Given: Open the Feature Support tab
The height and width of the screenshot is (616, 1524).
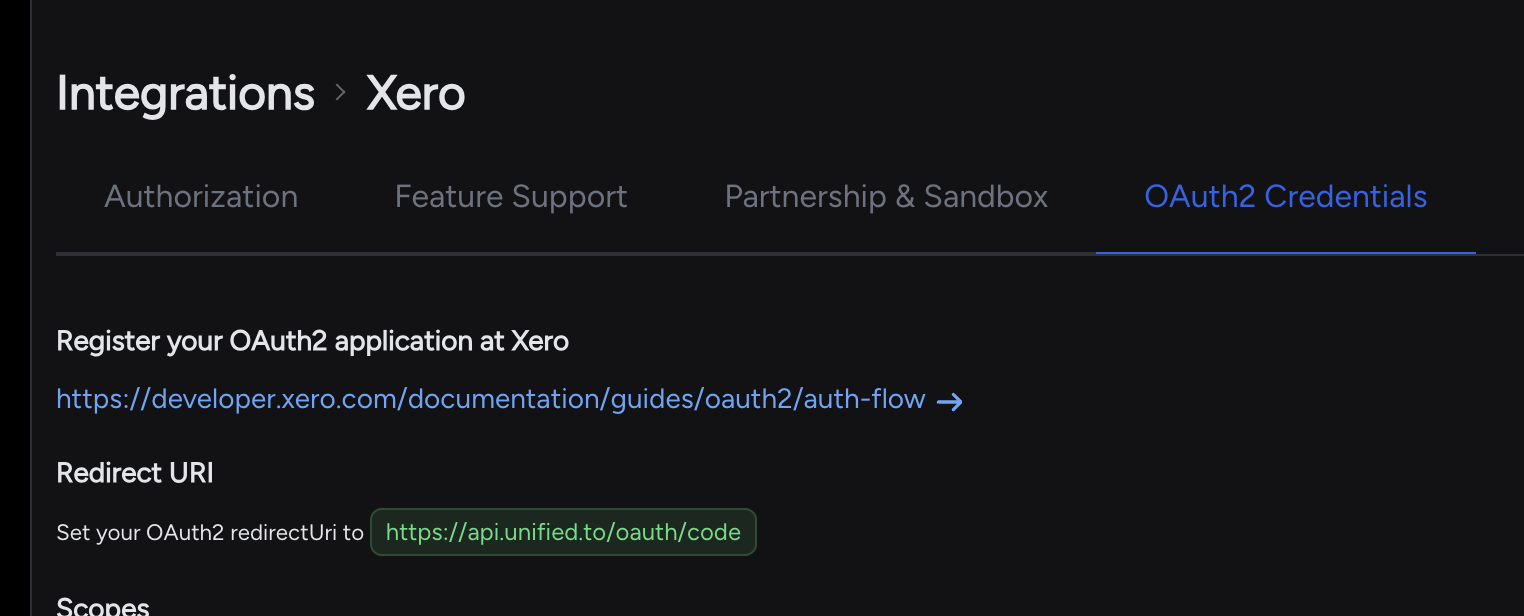Looking at the screenshot, I should pos(511,197).
